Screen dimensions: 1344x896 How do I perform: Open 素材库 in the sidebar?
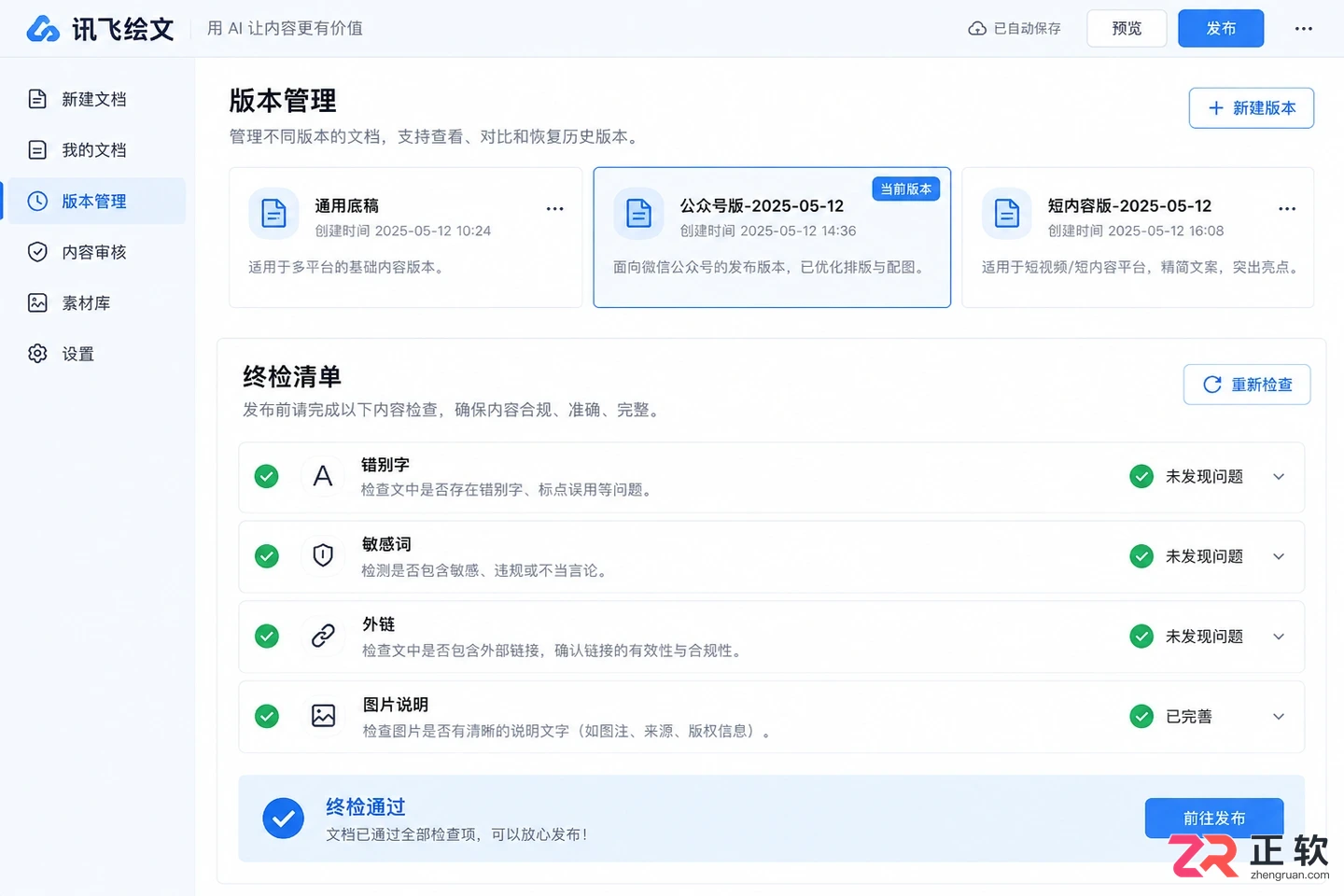pyautogui.click(x=97, y=303)
